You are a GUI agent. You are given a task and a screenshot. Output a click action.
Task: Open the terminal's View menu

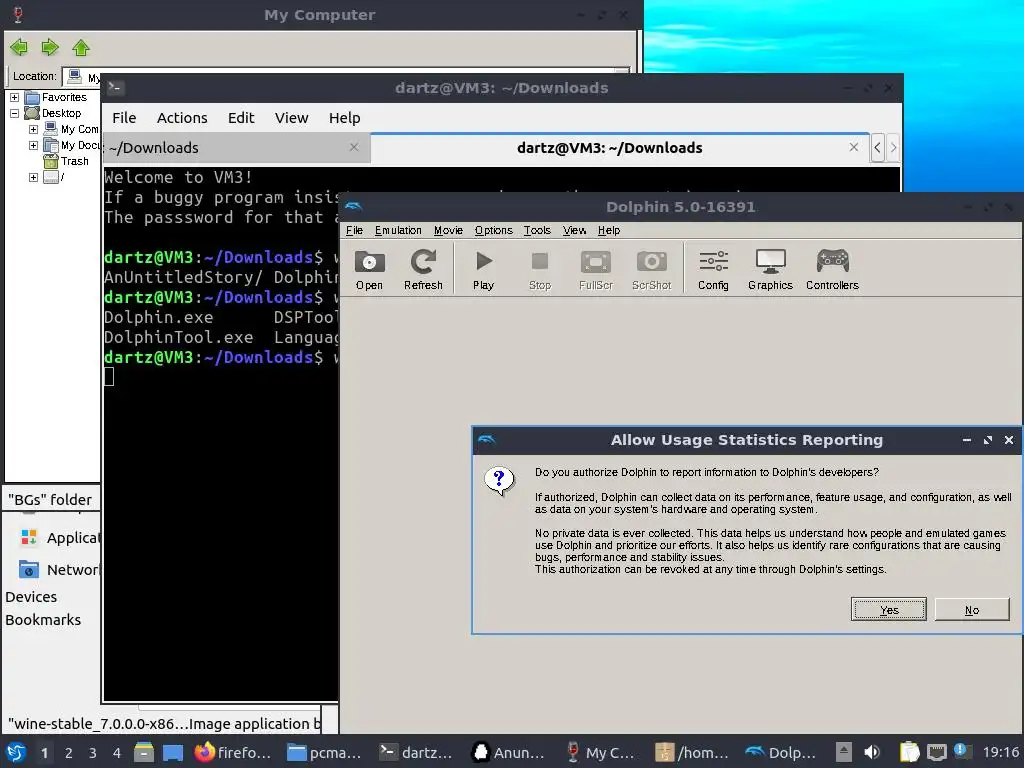coord(291,118)
